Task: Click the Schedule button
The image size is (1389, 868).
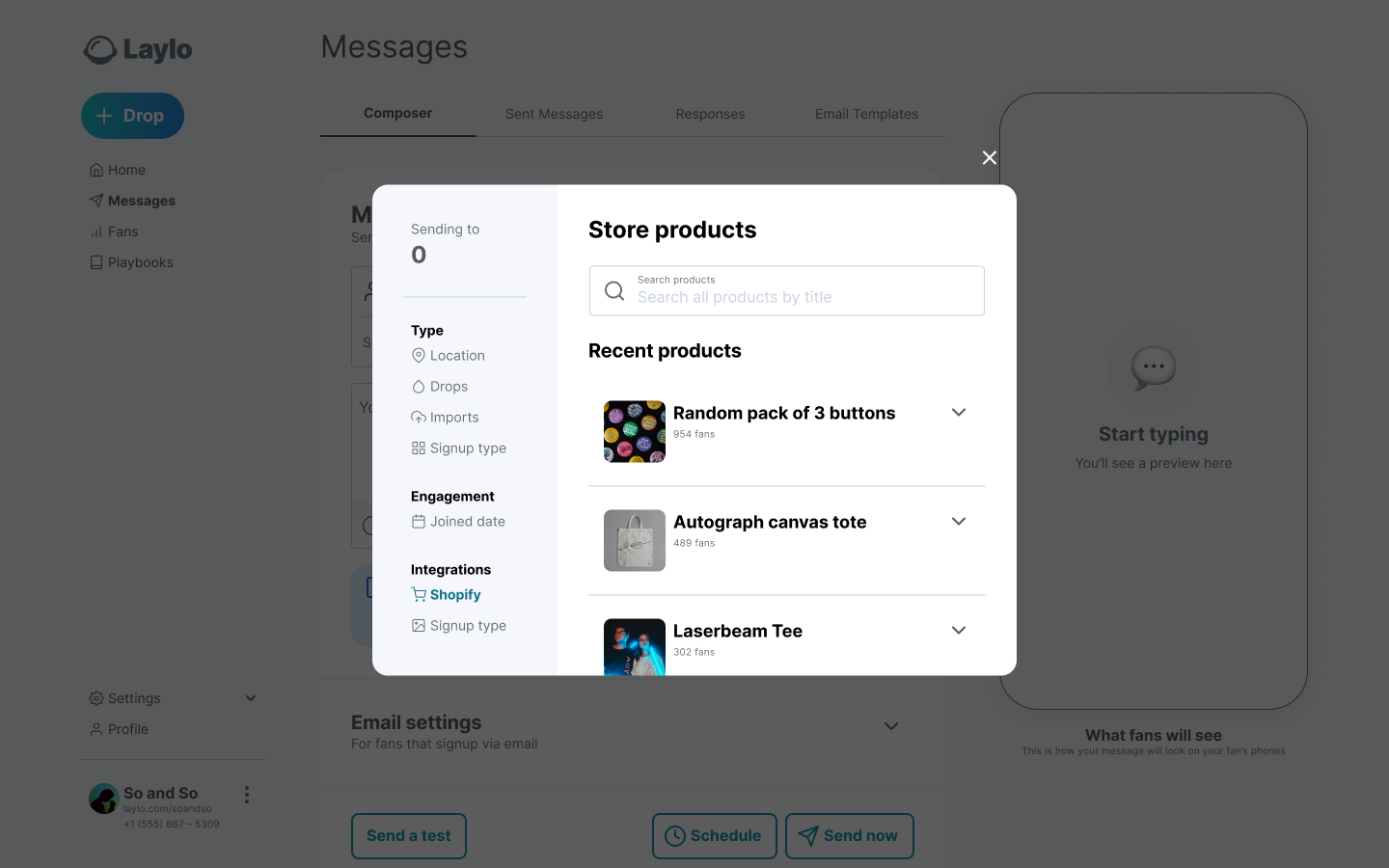Action: 714,836
